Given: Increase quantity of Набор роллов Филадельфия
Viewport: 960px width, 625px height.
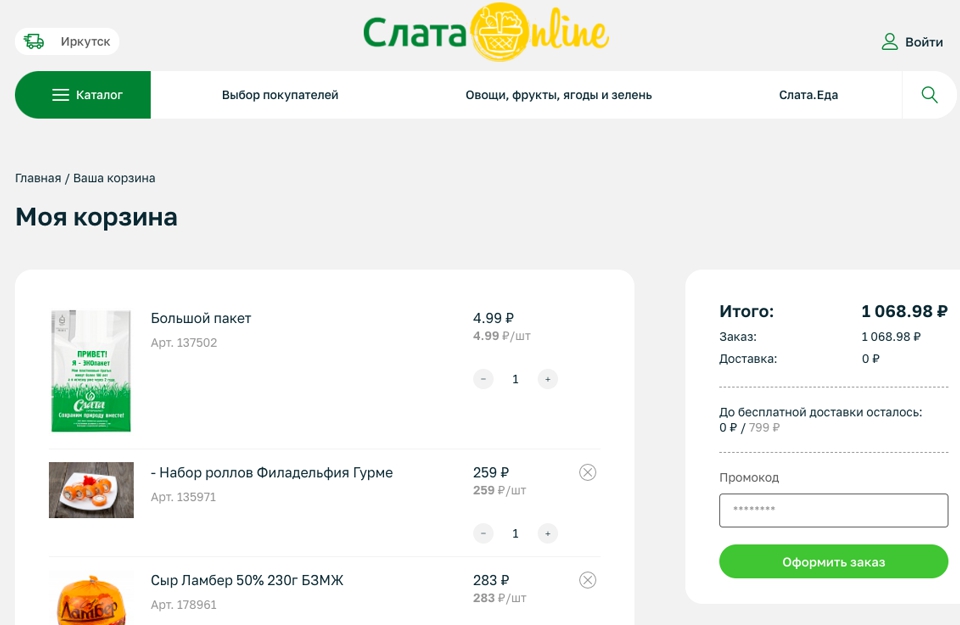Looking at the screenshot, I should [x=547, y=533].
